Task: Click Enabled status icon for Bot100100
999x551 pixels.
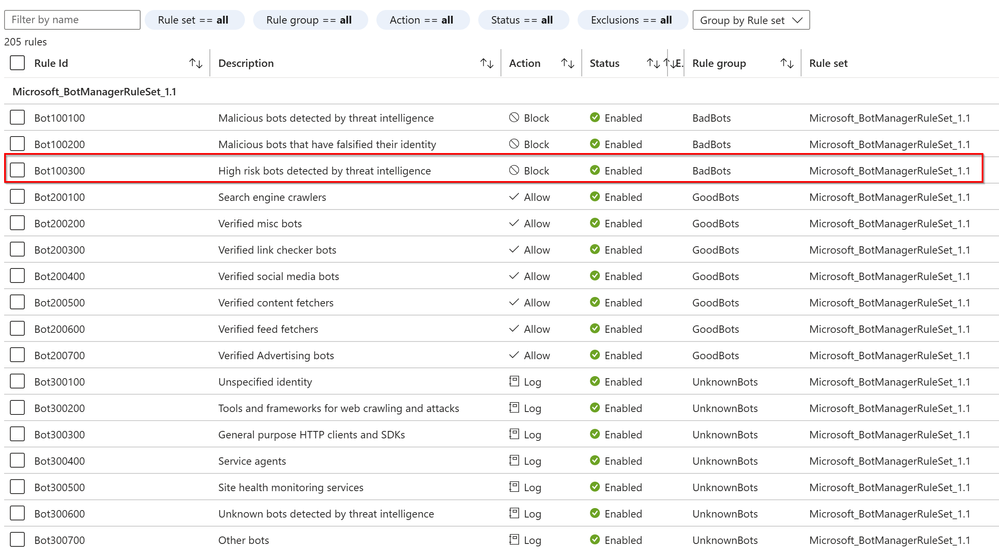Action: click(595, 117)
